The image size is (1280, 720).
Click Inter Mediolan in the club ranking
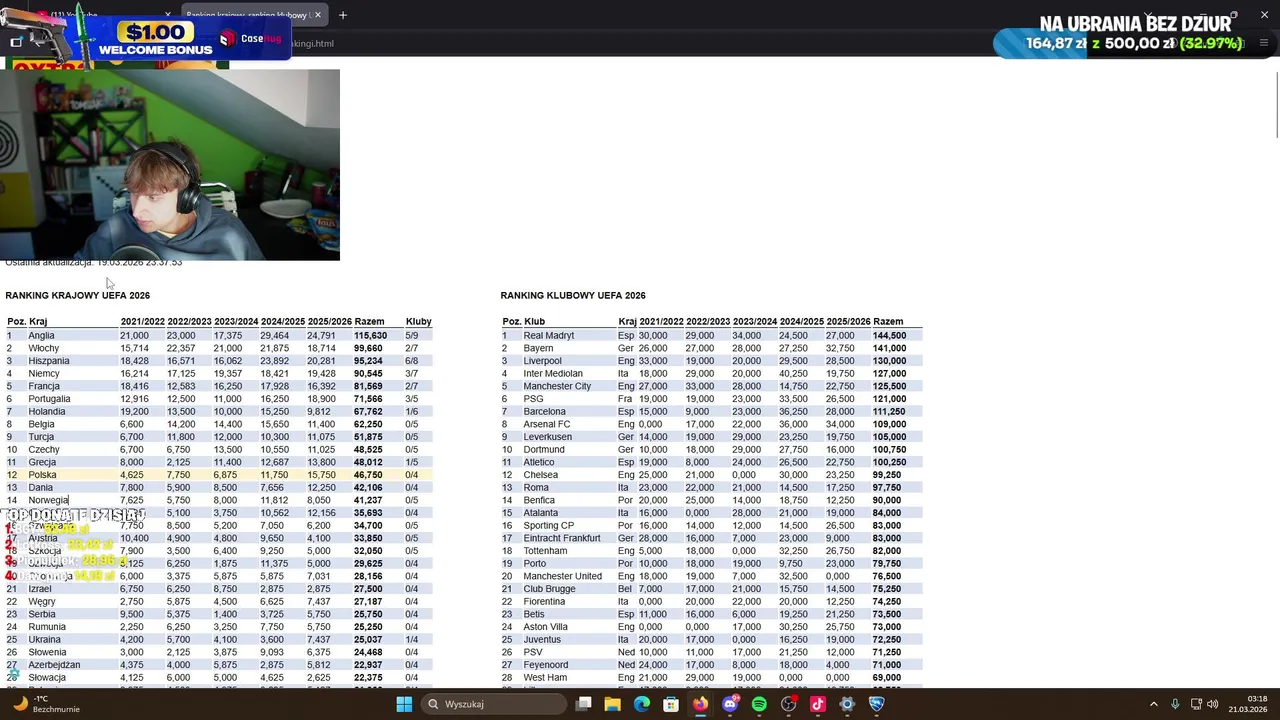coord(553,374)
